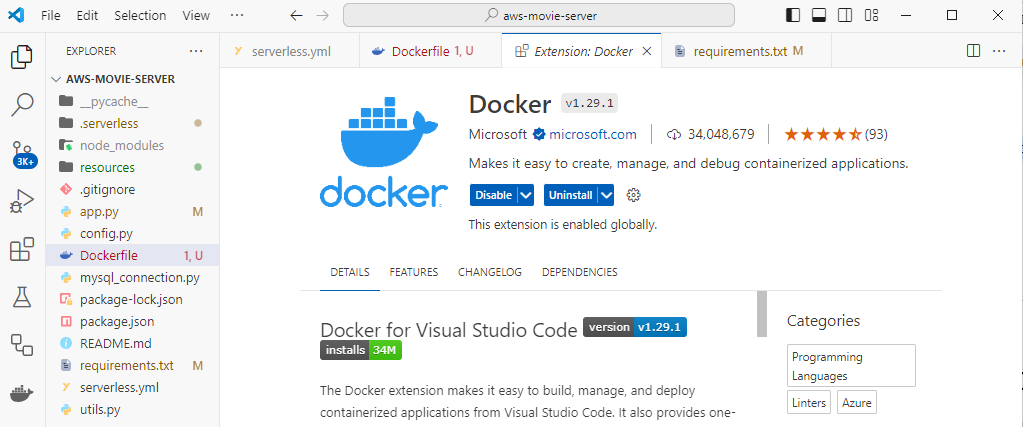Image resolution: width=1023 pixels, height=427 pixels.
Task: Open the microsoft.com publisher link
Action: pos(592,134)
